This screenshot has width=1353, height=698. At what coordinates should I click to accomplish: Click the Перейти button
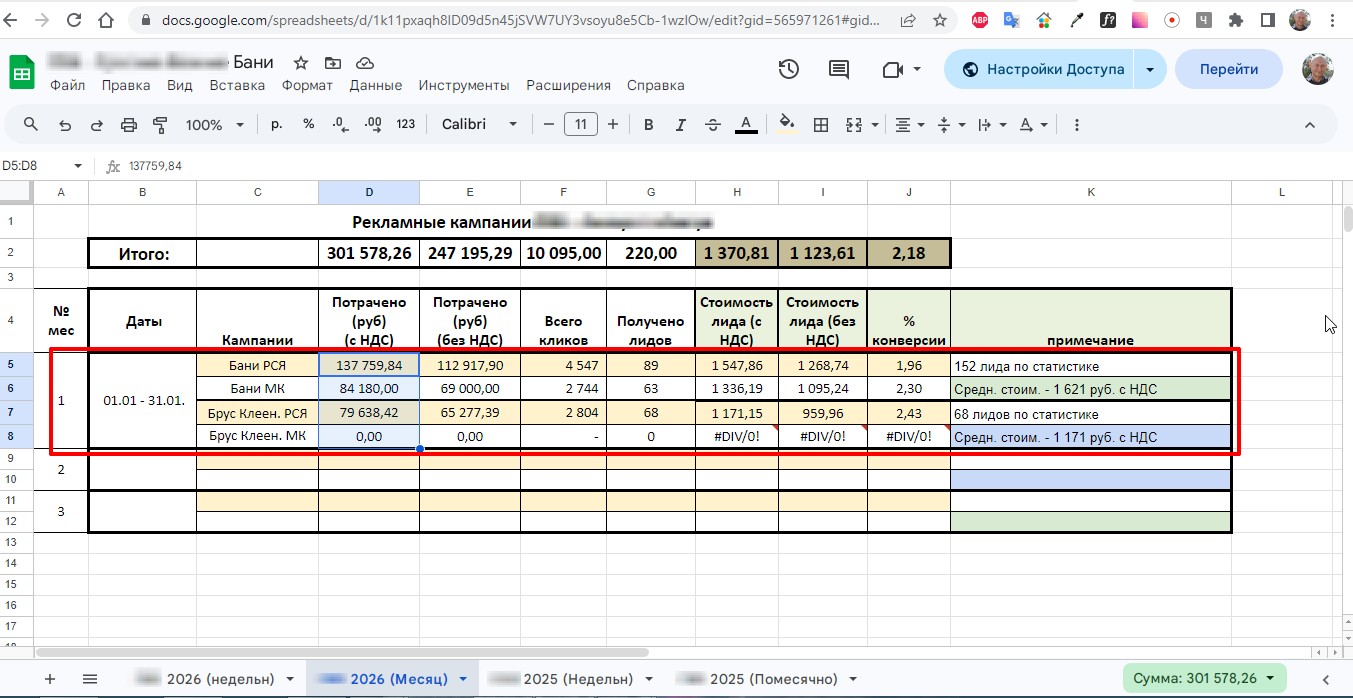pos(1229,70)
